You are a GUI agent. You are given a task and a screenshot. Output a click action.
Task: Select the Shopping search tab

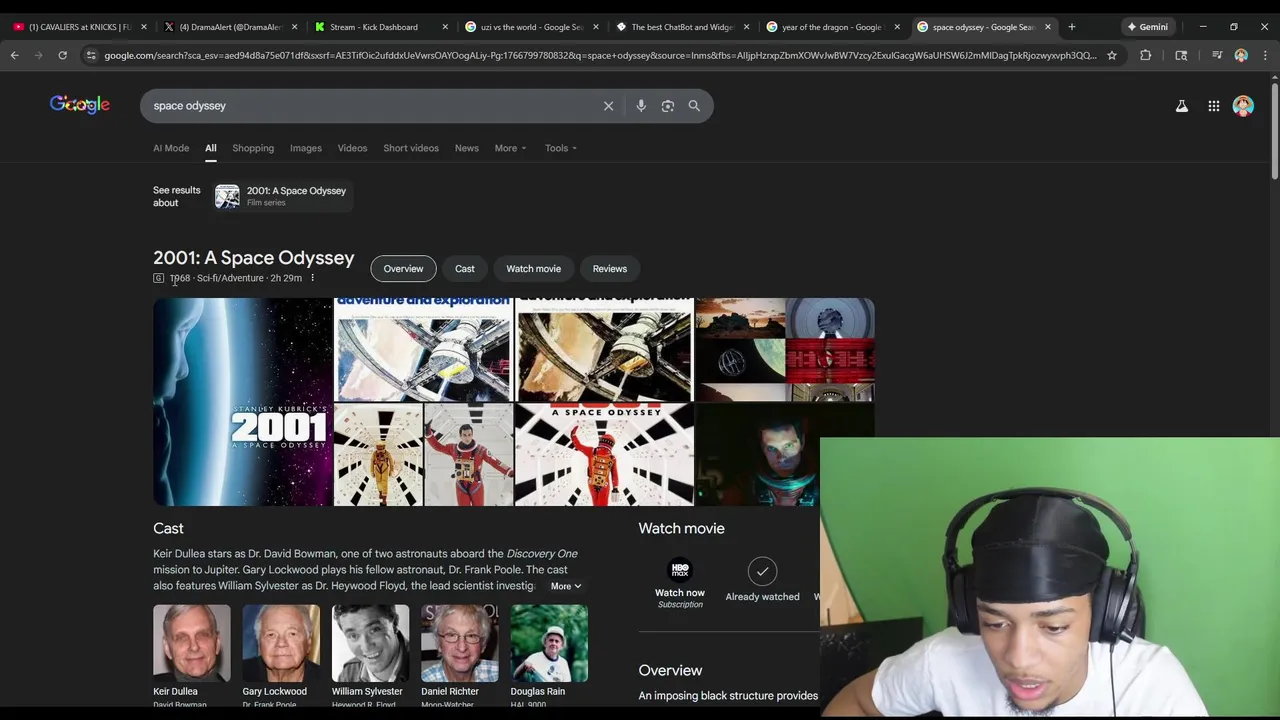click(253, 148)
